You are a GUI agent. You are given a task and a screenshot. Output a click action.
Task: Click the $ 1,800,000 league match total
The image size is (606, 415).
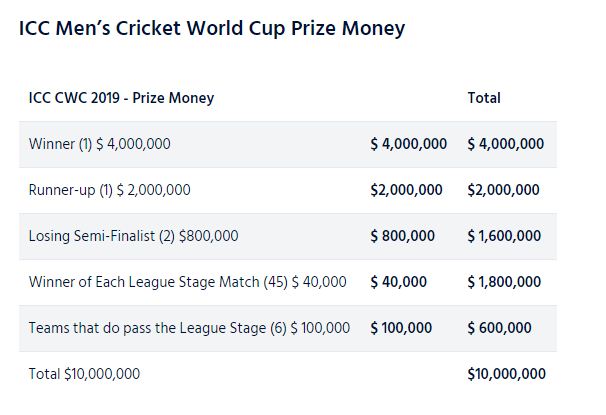coord(504,282)
